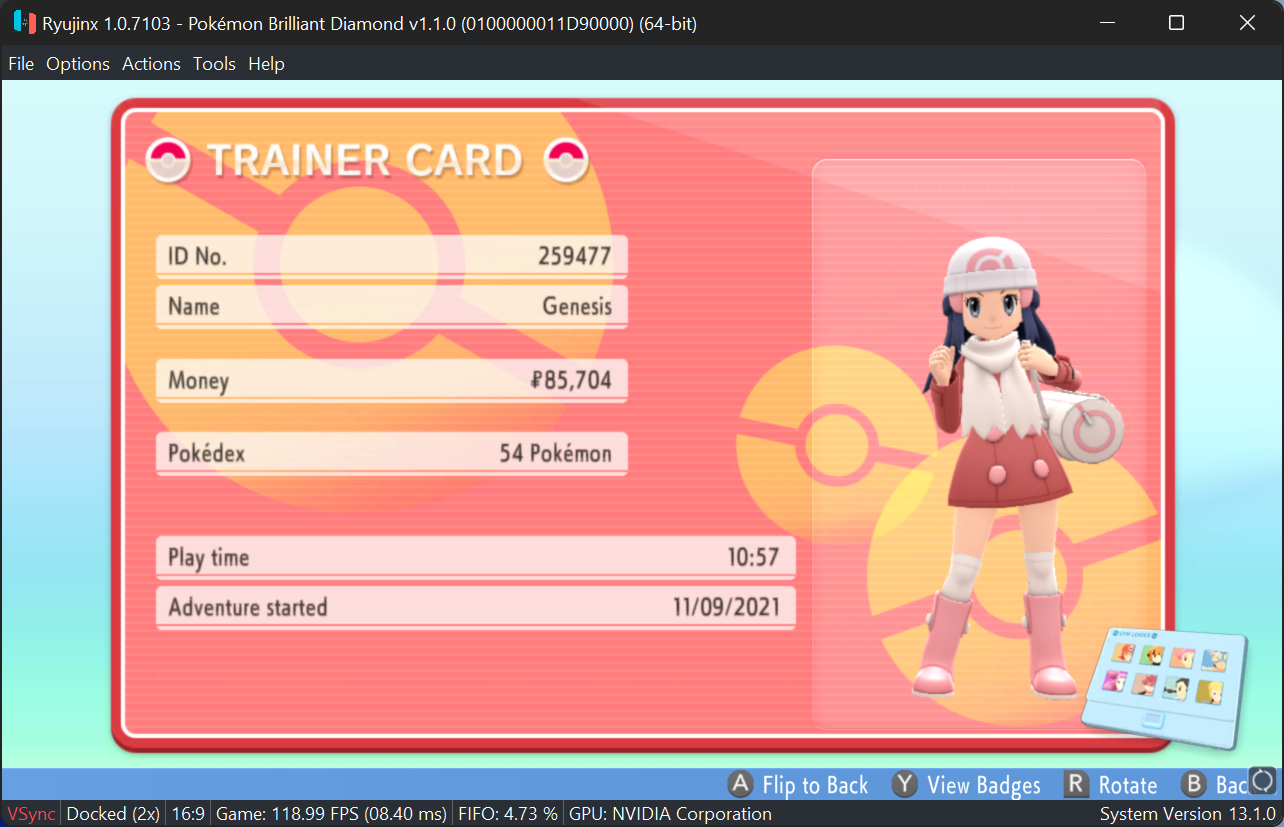Click the GPU: NVIDIA Corporation status entry
This screenshot has height=827, width=1284.
pos(670,813)
